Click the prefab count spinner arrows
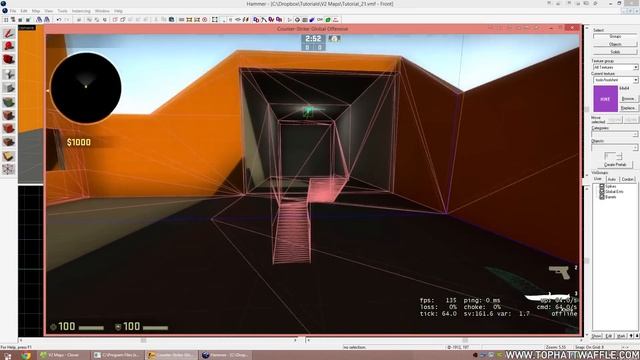This screenshot has width=640, height=360. tap(619, 156)
